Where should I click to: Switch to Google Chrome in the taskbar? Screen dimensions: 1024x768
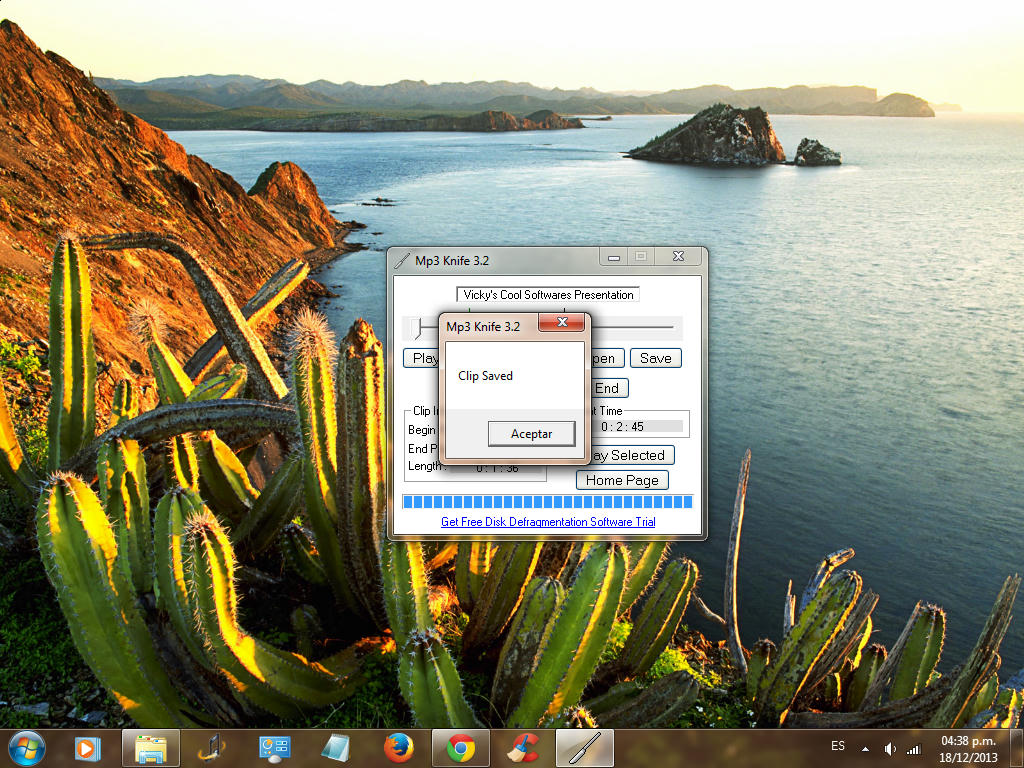coord(460,747)
